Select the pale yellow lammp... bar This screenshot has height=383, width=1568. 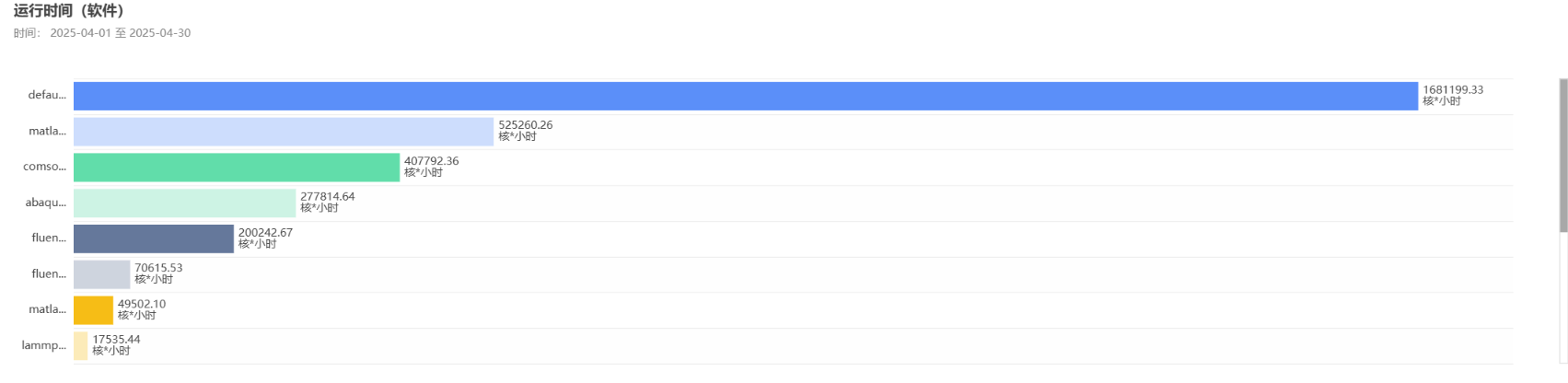click(x=81, y=346)
